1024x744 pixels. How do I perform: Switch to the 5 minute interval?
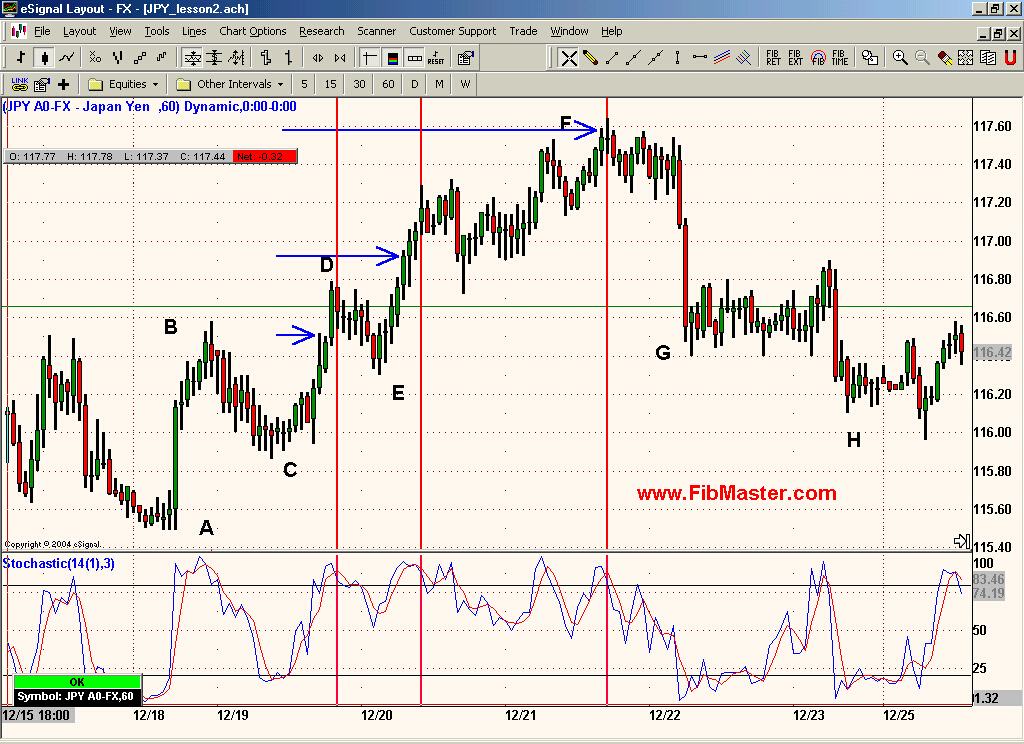304,84
